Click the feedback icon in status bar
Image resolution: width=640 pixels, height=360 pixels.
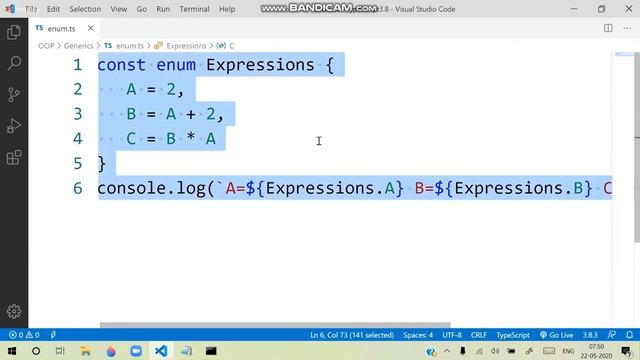612,335
